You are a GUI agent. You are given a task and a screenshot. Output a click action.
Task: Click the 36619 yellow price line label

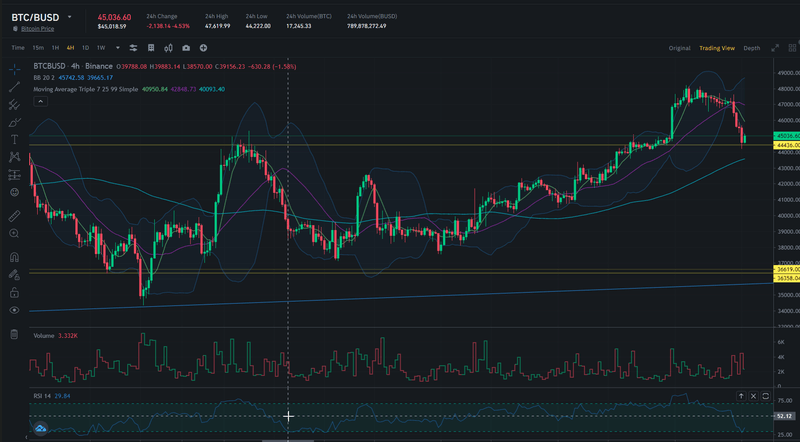787,269
